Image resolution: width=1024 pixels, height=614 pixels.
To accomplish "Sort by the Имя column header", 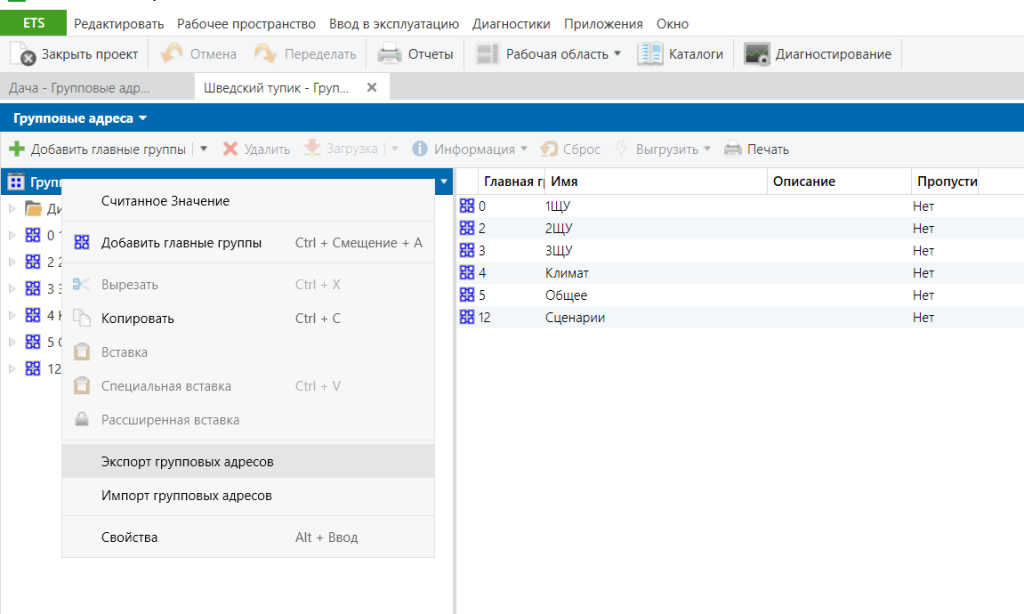I will [656, 181].
